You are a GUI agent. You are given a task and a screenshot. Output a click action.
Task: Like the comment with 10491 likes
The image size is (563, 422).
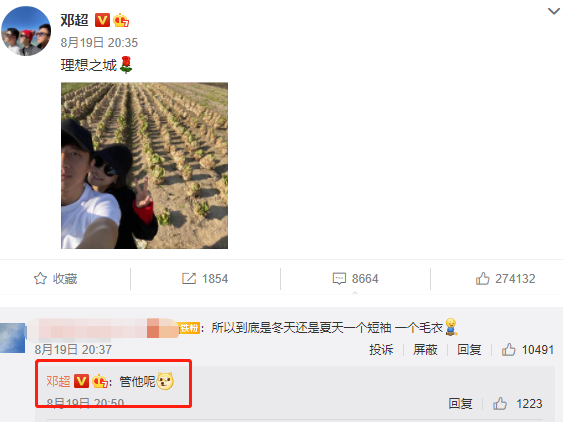pos(527,349)
